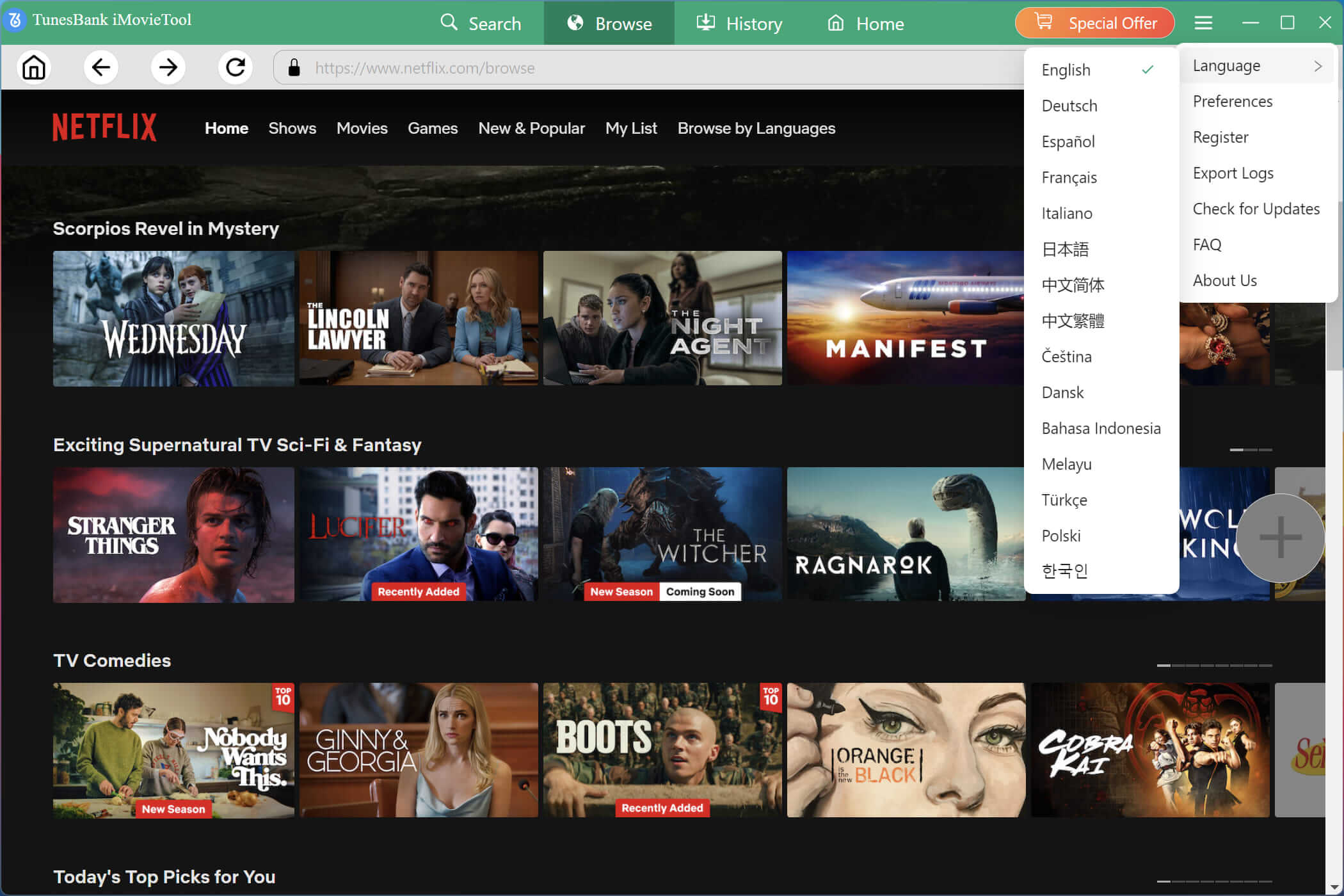
Task: Open the hamburger menu icon
Action: pos(1203,23)
